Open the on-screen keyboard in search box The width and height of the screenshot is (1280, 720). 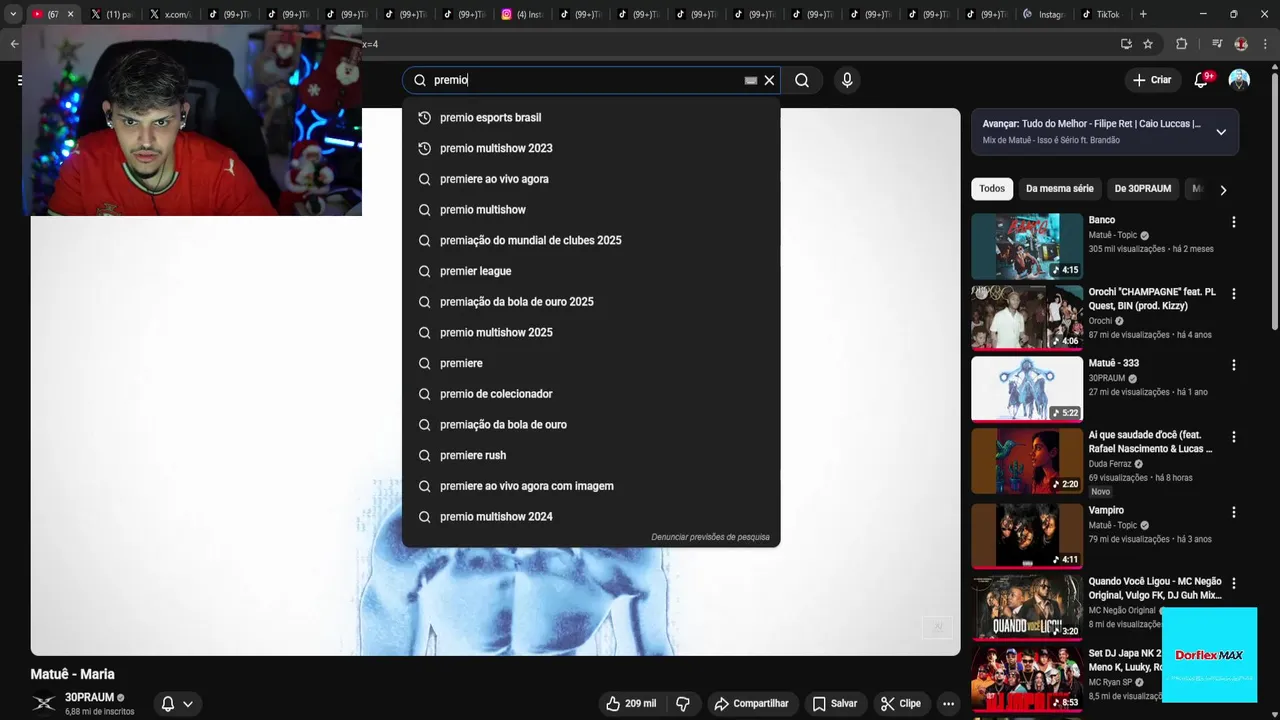click(x=751, y=80)
